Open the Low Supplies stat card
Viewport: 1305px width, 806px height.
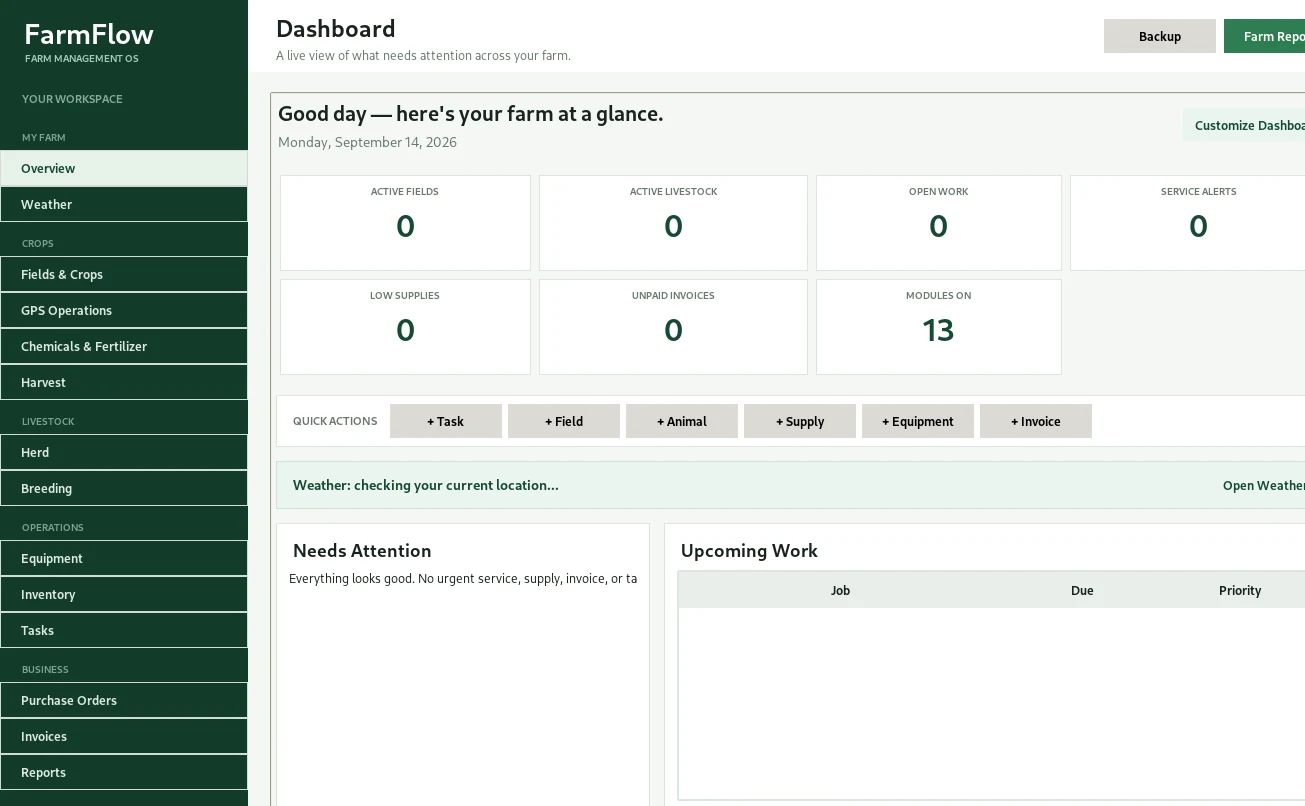[x=405, y=327]
